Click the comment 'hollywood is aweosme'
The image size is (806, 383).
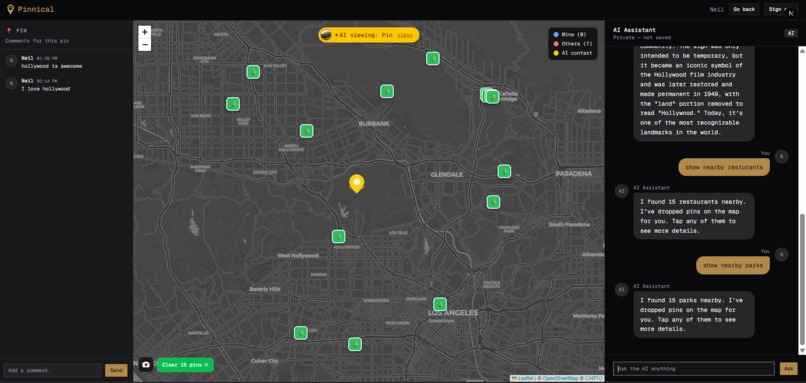coord(51,66)
